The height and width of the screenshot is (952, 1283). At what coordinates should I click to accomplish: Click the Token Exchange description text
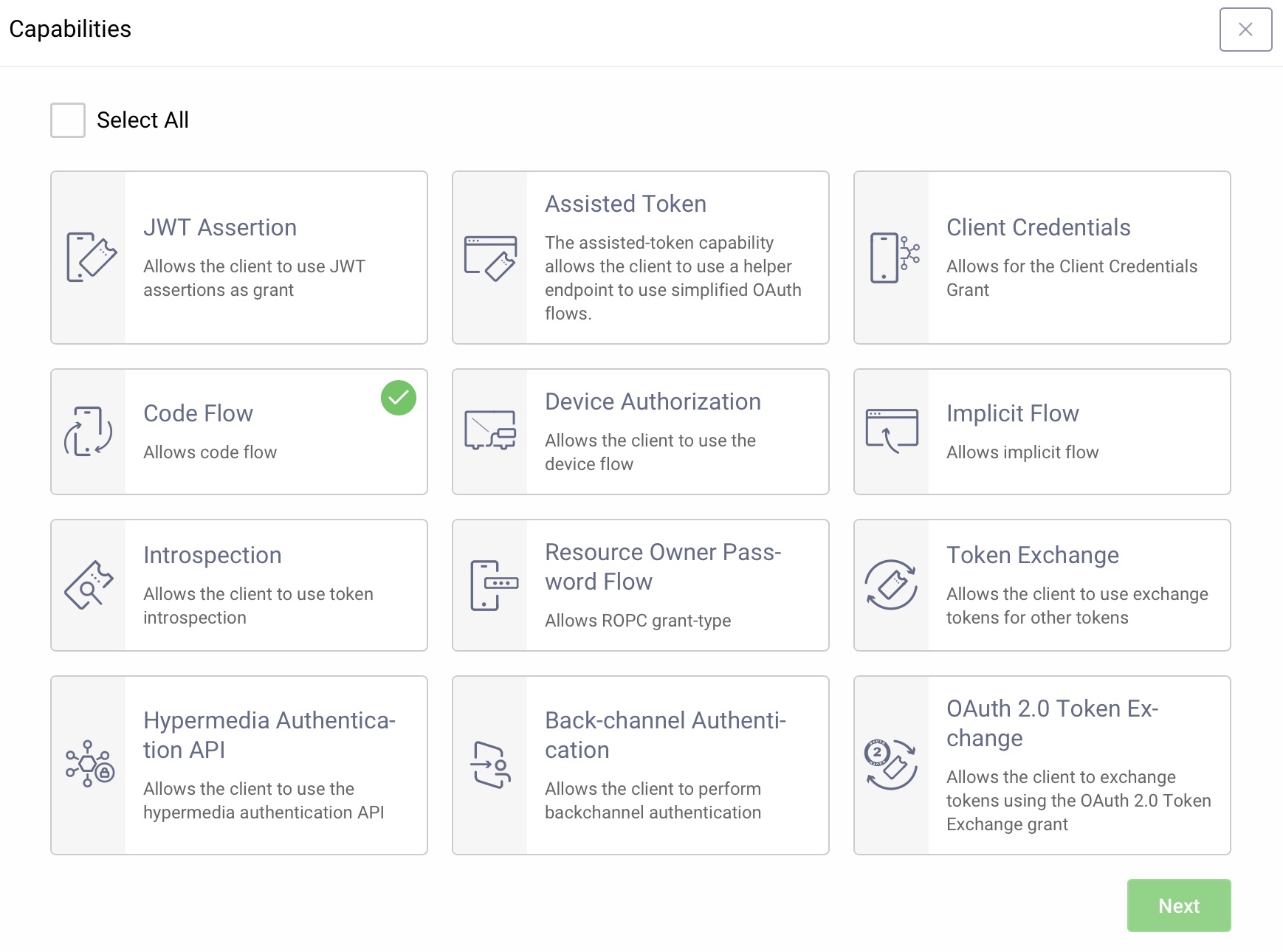1076,606
